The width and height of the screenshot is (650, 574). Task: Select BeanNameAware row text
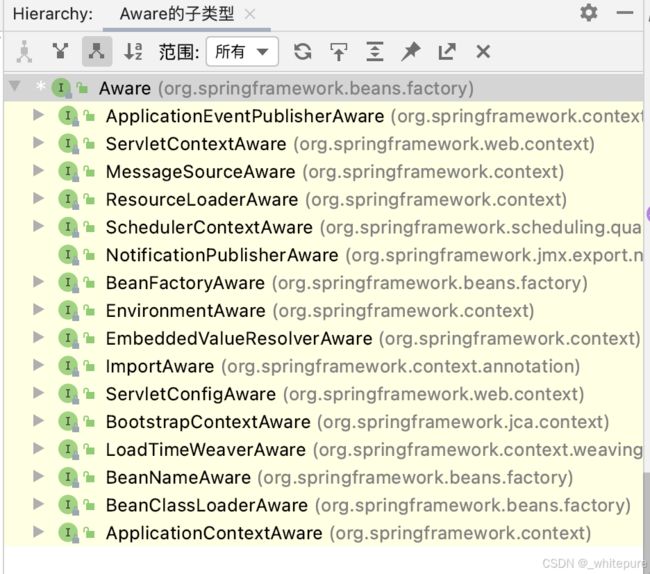178,477
